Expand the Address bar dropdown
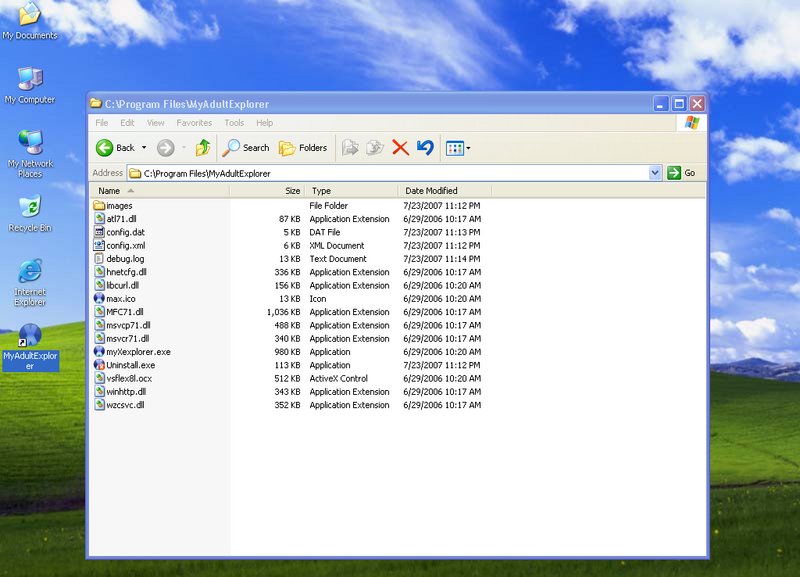 click(655, 173)
